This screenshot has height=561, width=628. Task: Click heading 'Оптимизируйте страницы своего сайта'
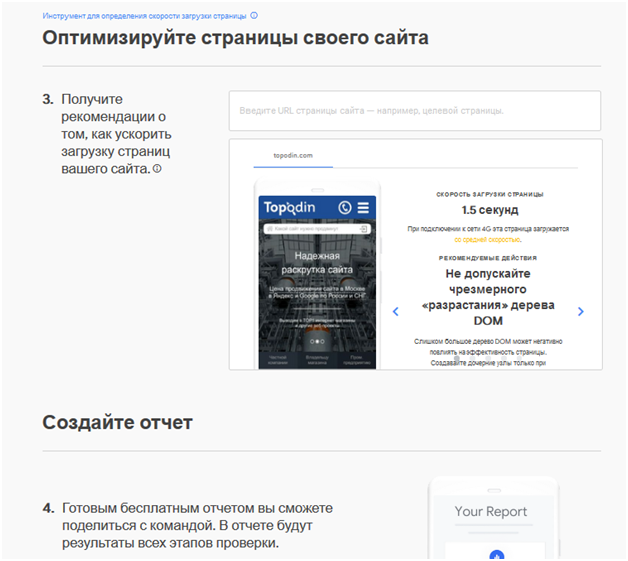coord(236,38)
